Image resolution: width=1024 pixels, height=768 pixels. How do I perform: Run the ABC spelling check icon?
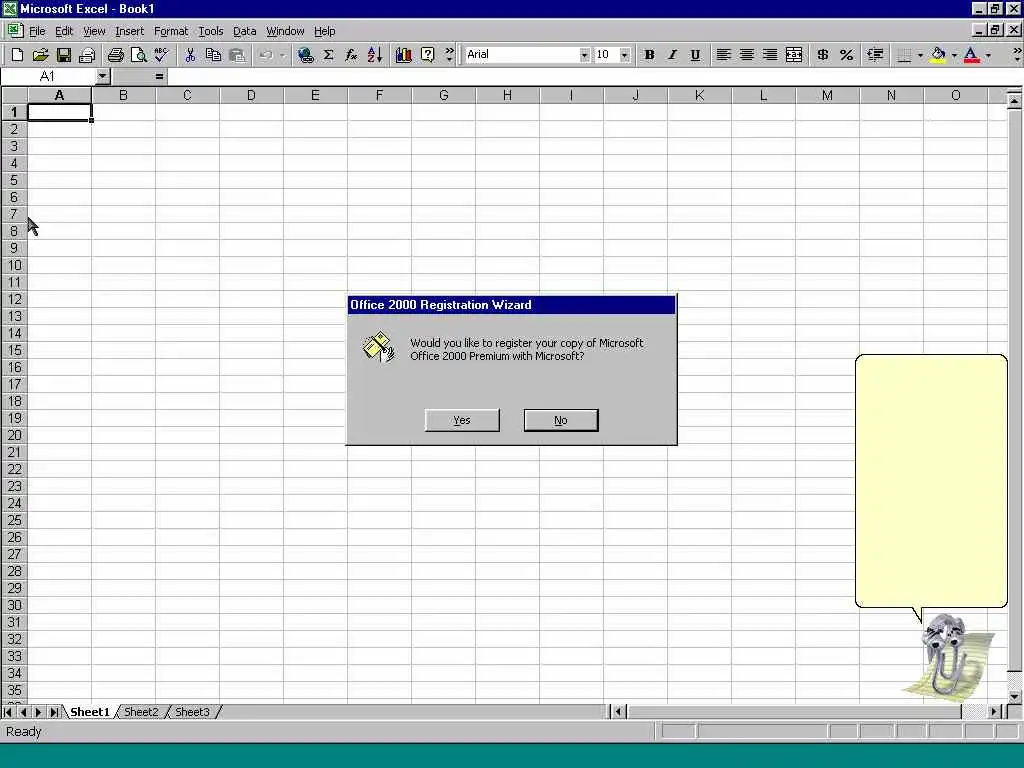click(161, 55)
